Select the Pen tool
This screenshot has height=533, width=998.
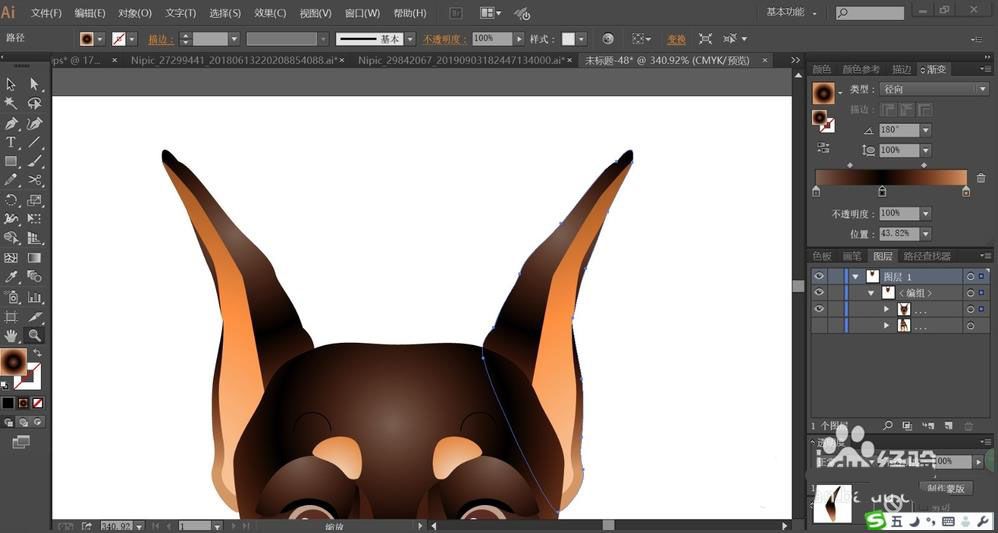[11, 124]
